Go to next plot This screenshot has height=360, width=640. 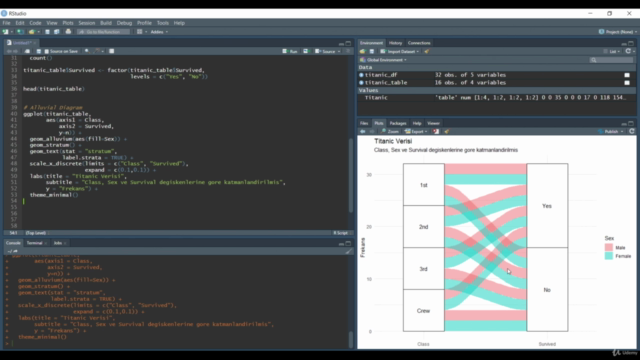coord(371,131)
